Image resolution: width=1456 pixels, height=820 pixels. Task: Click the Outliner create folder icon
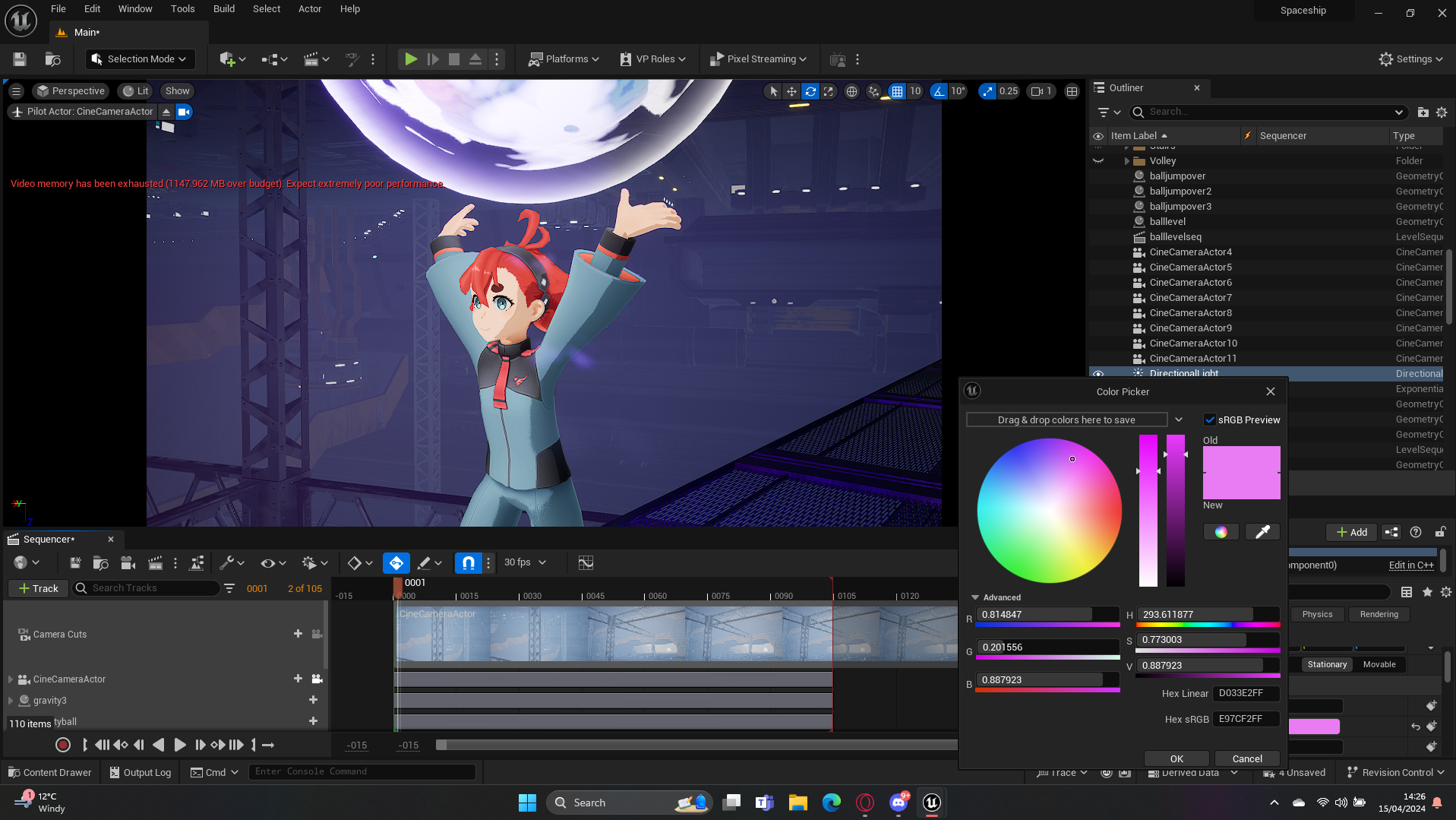1423,112
